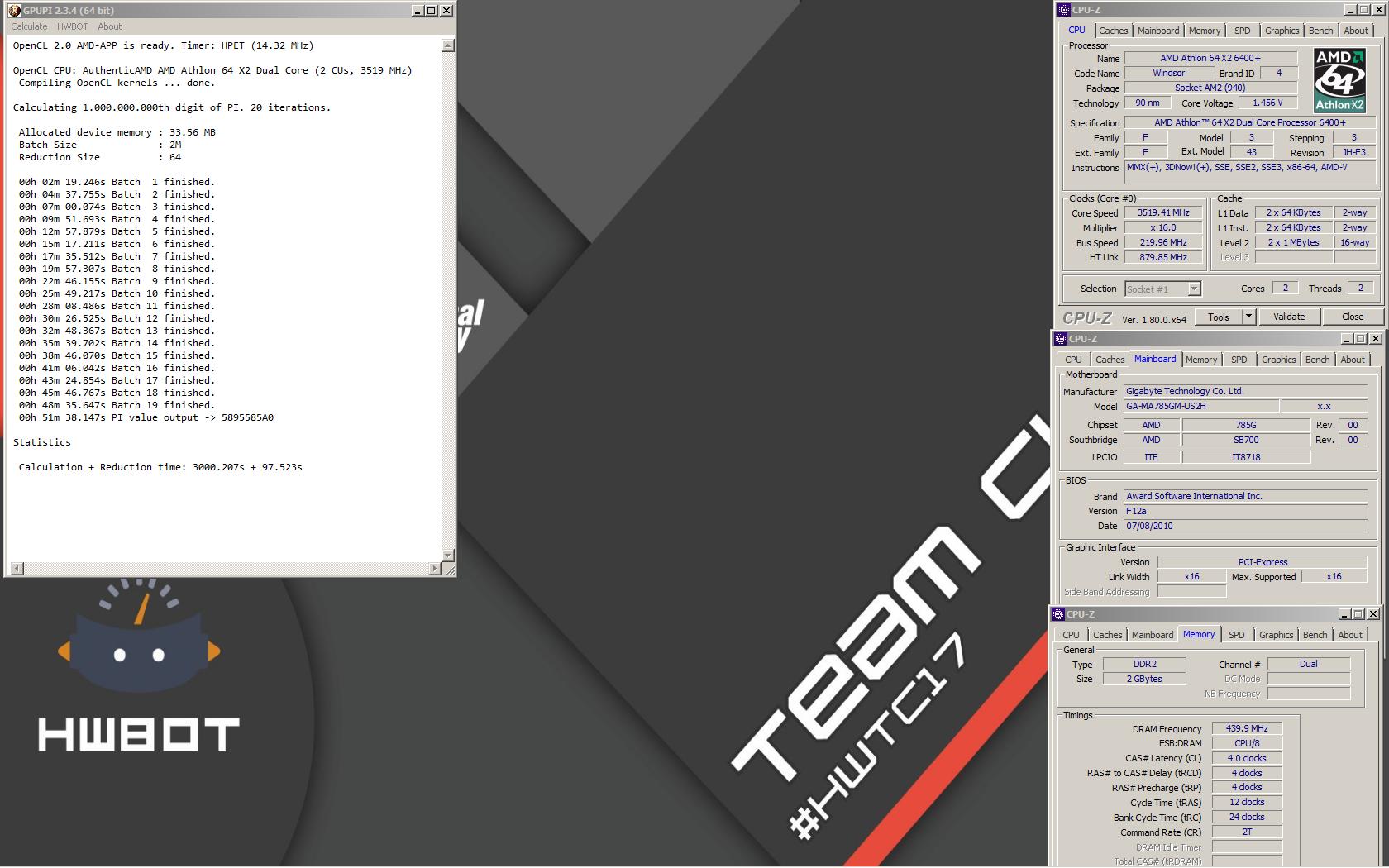
Task: Select motherboard model GA-MA785GM-US2H field
Action: click(1200, 406)
